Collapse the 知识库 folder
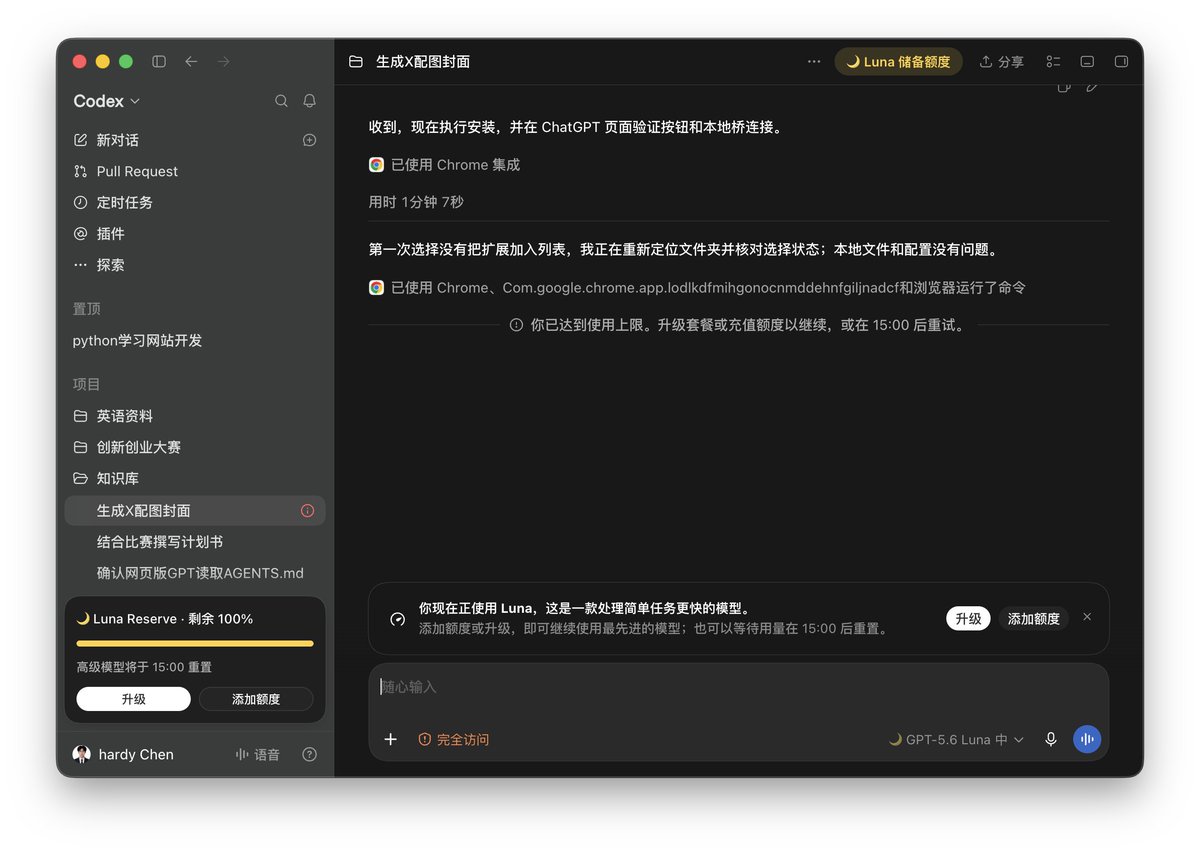 (81, 478)
